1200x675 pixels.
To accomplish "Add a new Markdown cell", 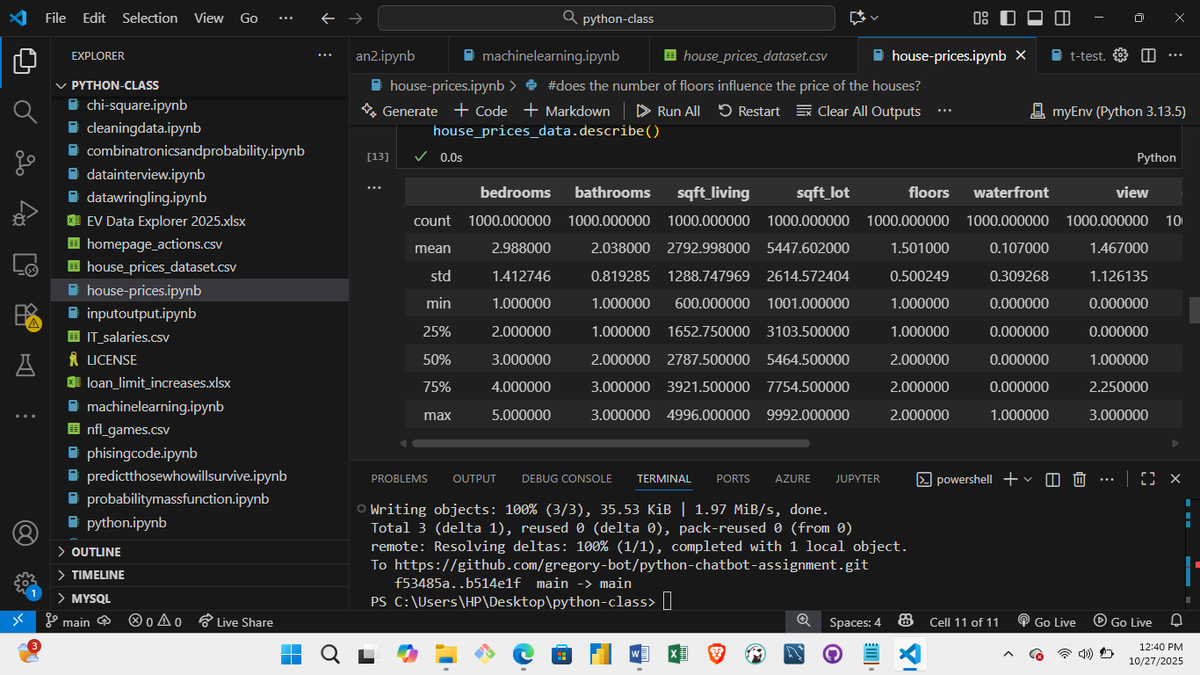I will tap(566, 111).
